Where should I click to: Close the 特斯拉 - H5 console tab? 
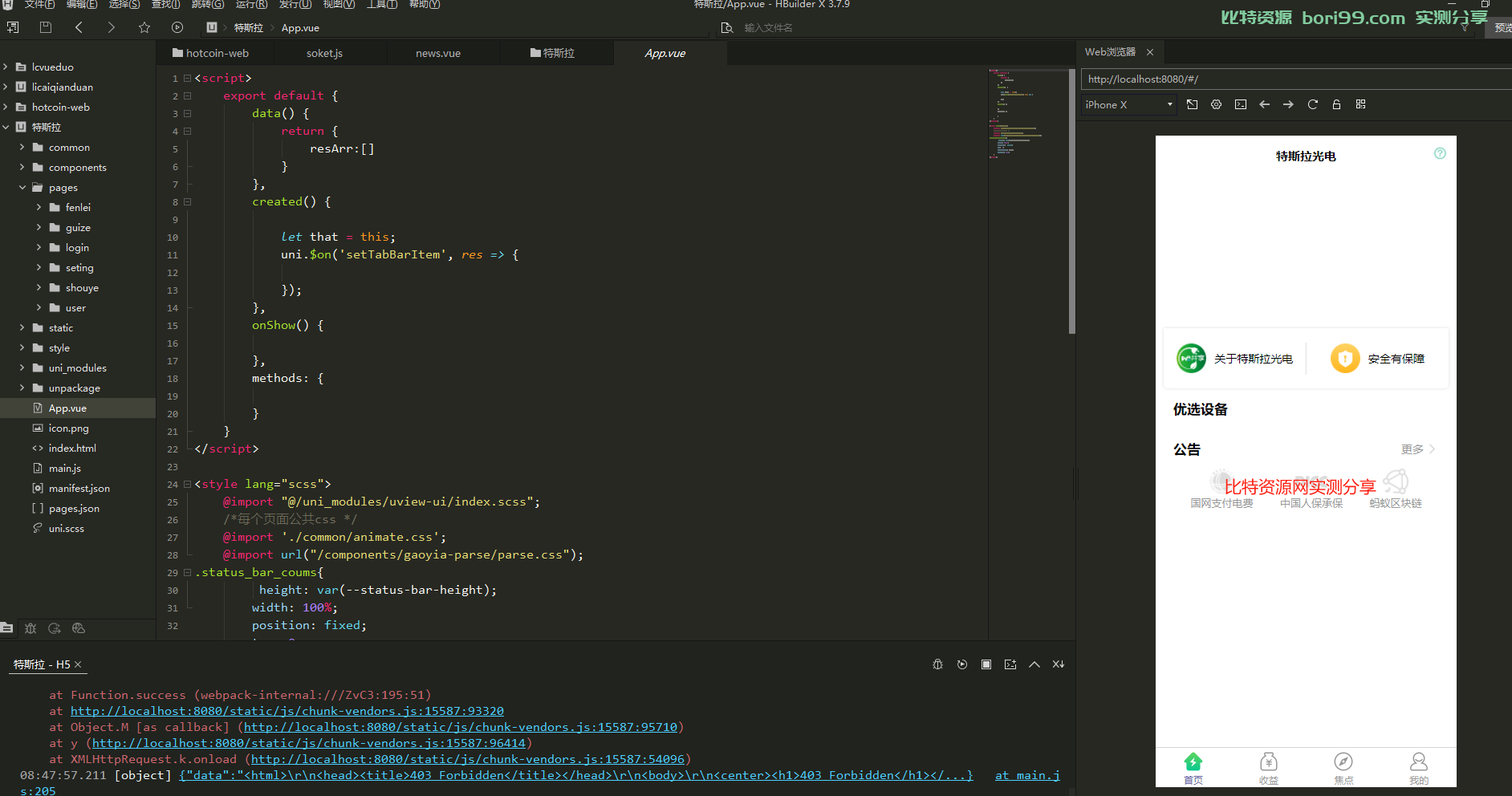point(78,664)
